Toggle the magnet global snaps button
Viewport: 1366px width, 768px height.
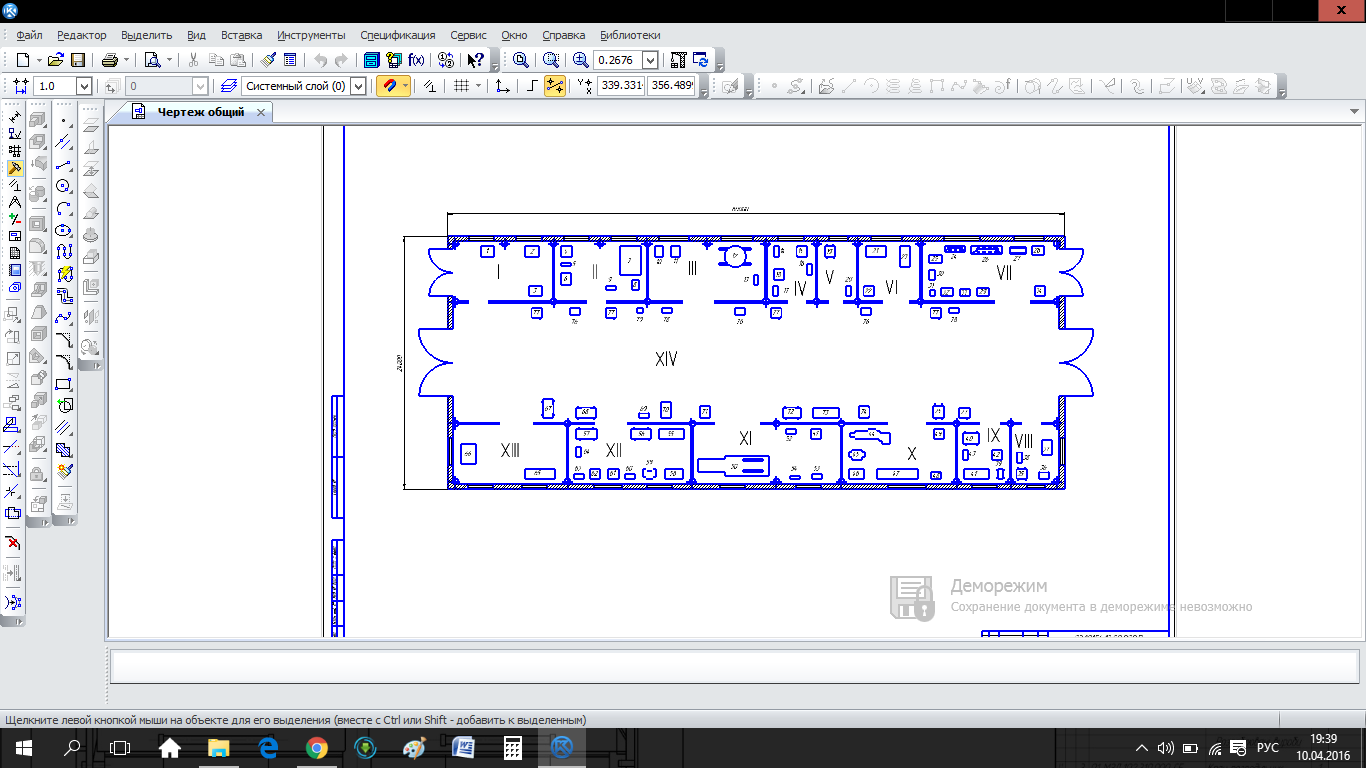pos(389,86)
